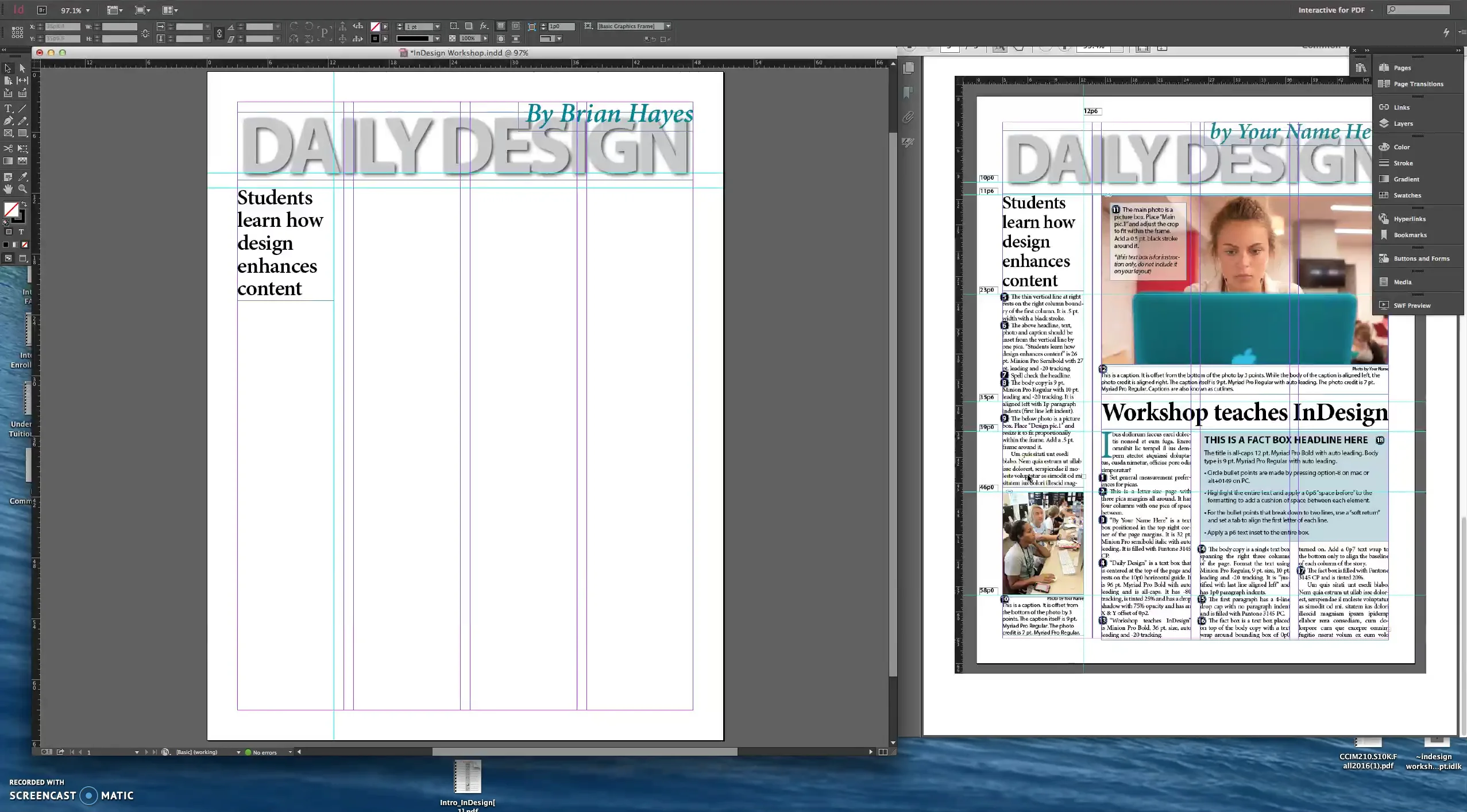
Task: Select the Type tool
Action: pyautogui.click(x=8, y=108)
